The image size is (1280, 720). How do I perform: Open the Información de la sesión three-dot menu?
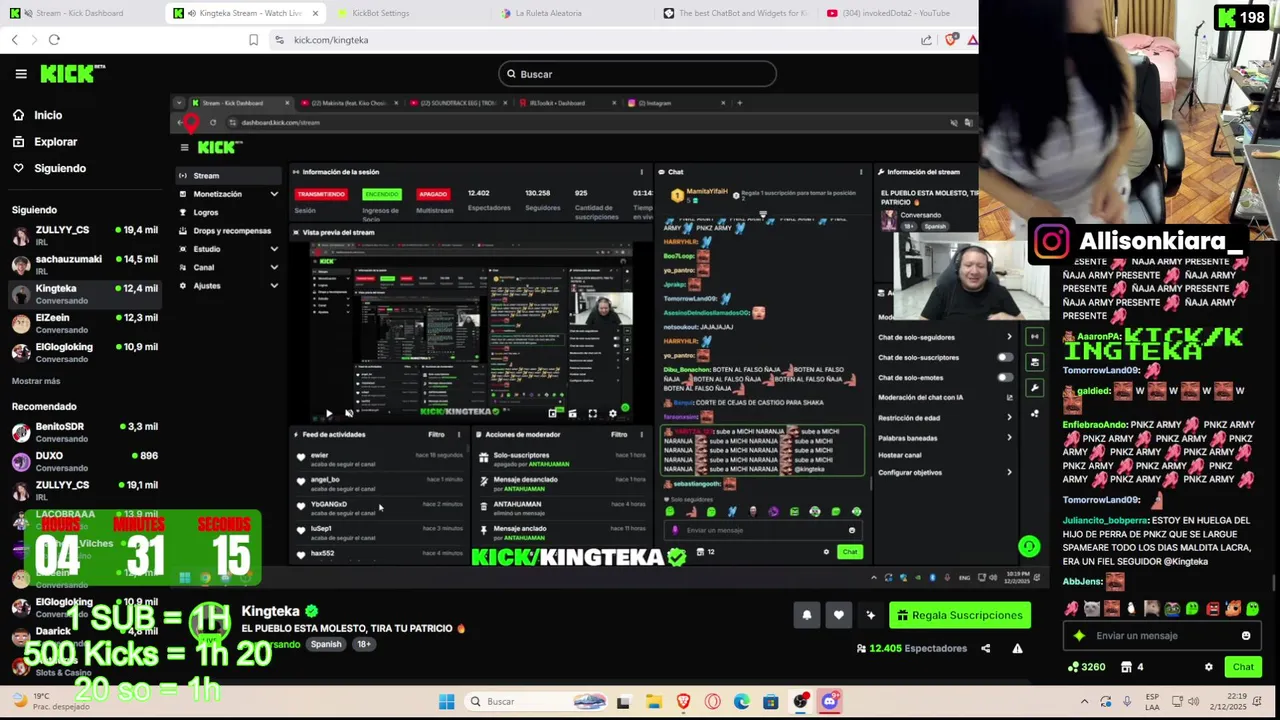pos(642,172)
